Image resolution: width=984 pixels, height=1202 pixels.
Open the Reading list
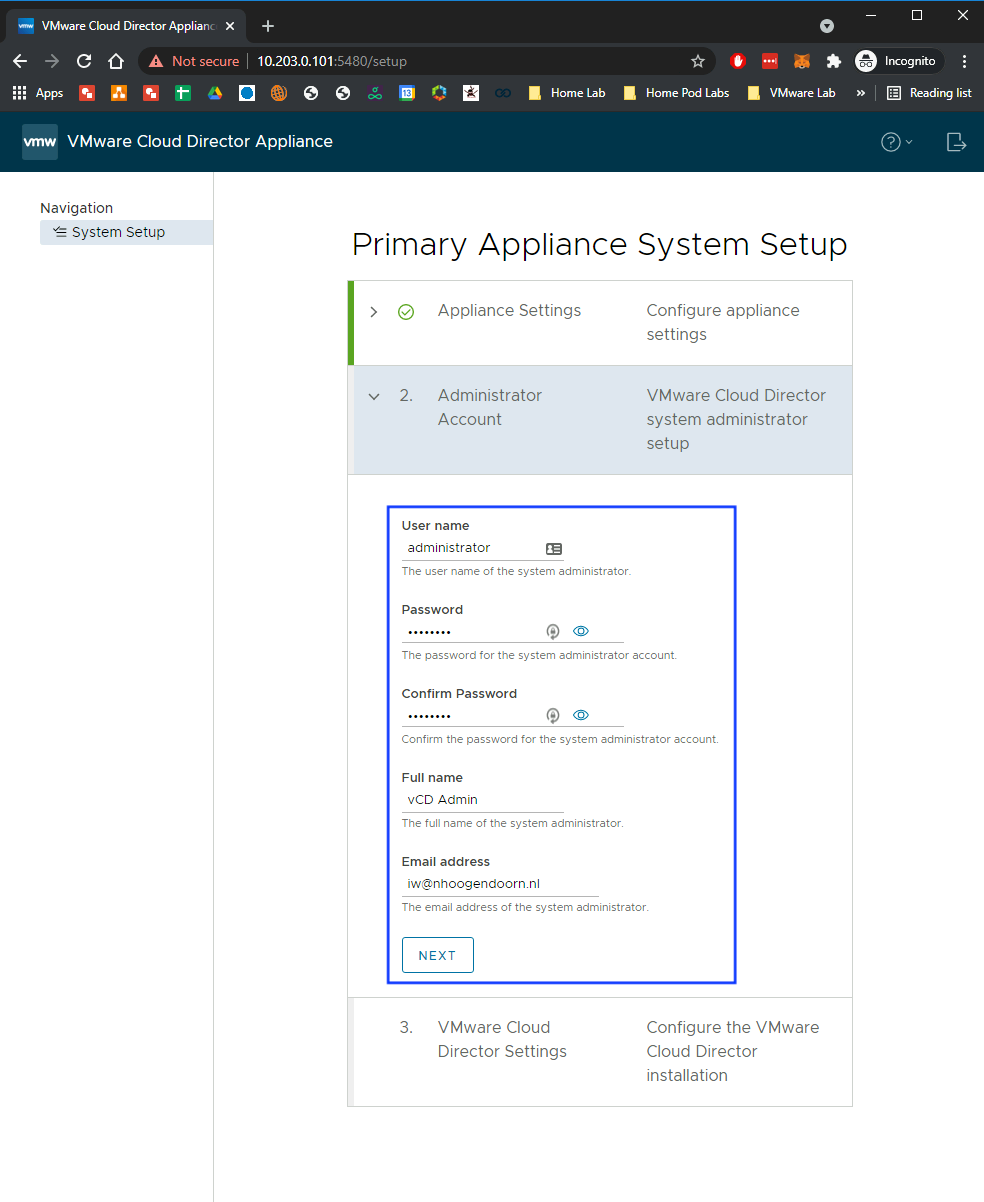[x=929, y=93]
